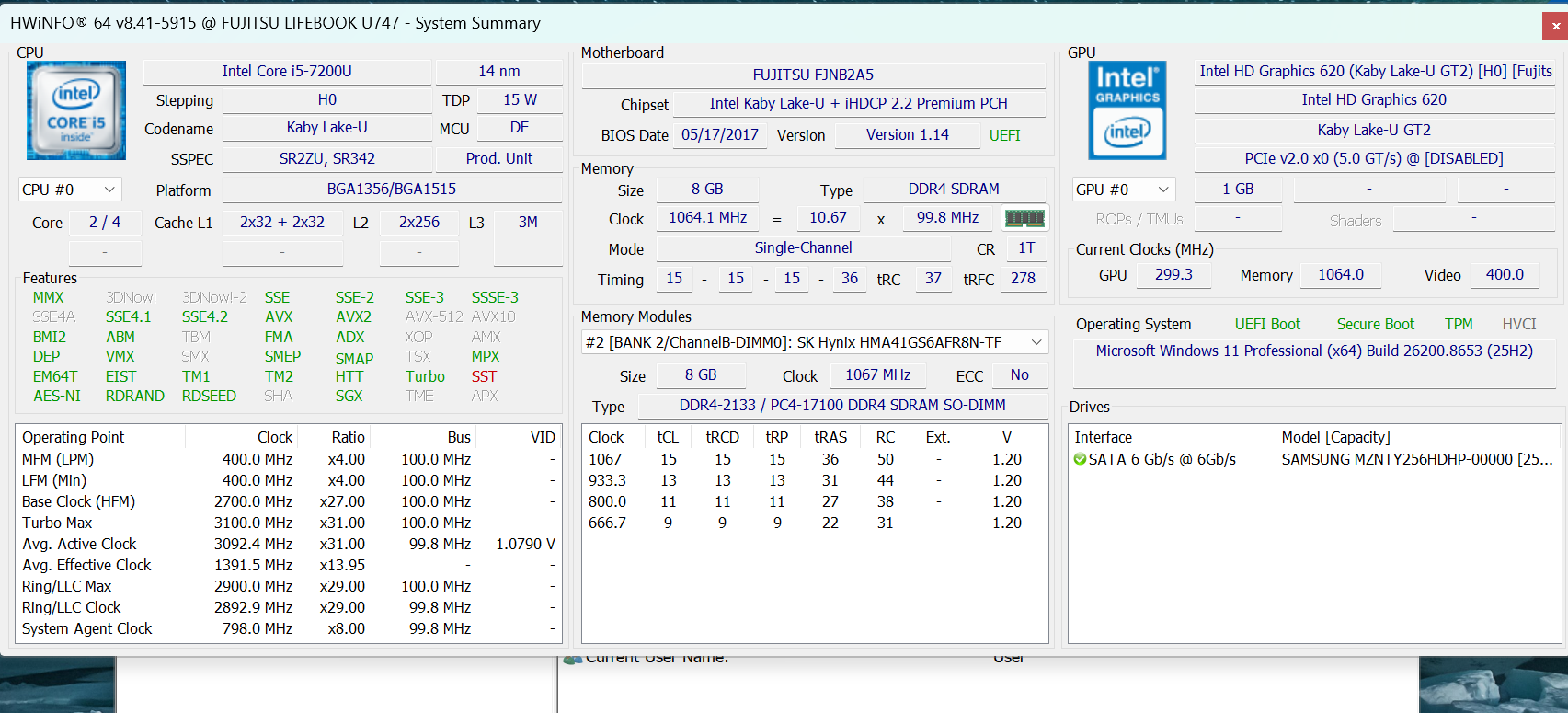This screenshot has height=713, width=1568.
Task: Click the Prod. Unit field
Action: tap(499, 158)
